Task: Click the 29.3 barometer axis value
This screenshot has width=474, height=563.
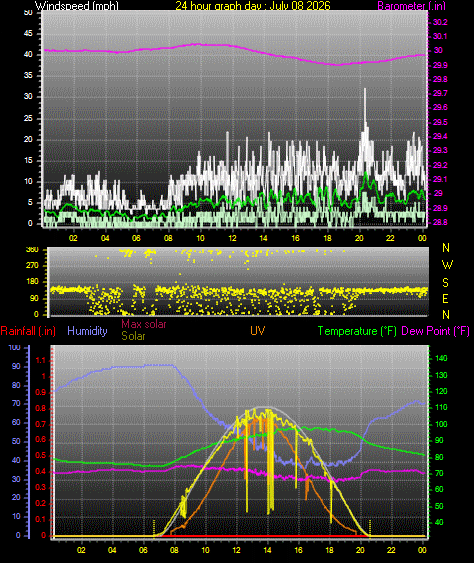Action: [x=440, y=150]
